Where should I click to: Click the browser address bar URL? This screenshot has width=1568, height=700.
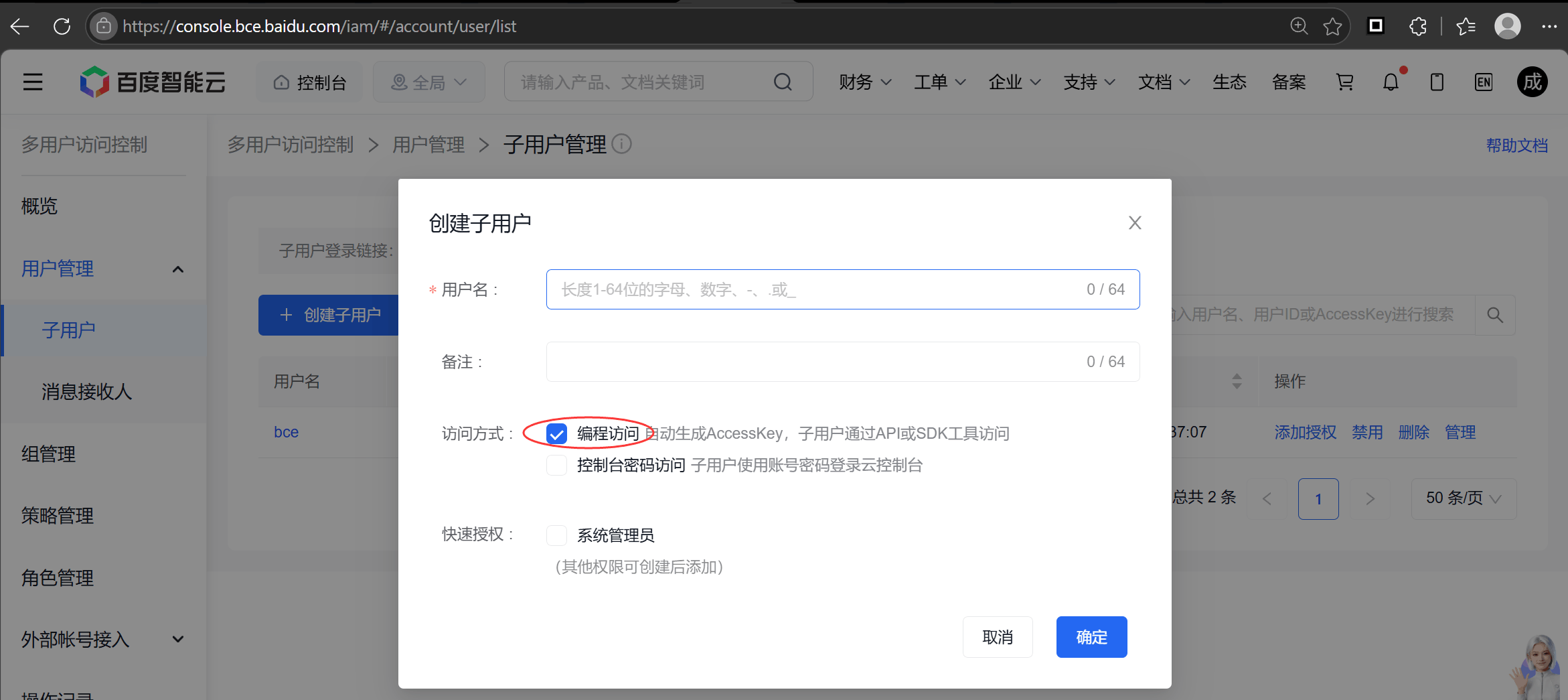tap(319, 26)
